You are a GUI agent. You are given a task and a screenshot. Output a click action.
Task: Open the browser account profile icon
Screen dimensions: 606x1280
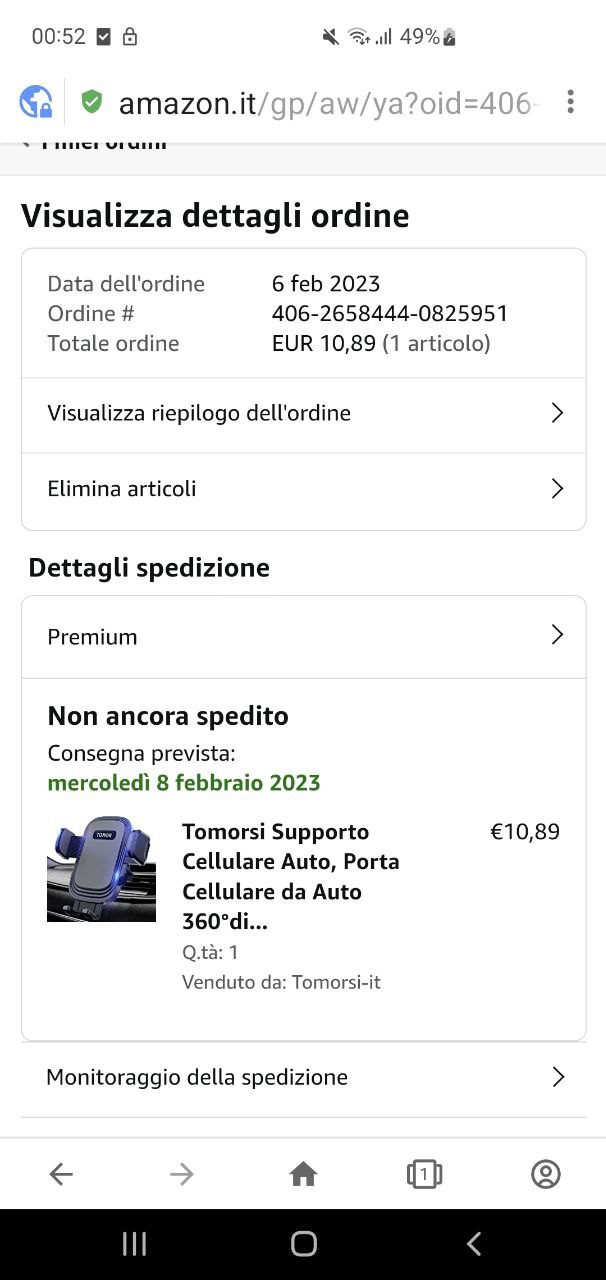pyautogui.click(x=545, y=1174)
